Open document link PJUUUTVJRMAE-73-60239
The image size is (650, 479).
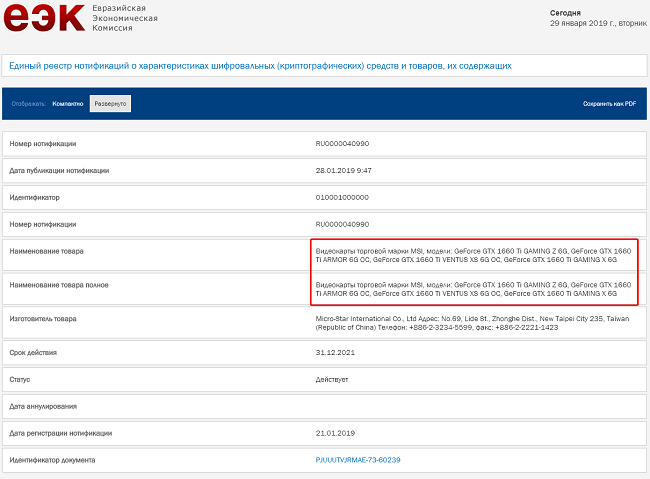coord(358,460)
